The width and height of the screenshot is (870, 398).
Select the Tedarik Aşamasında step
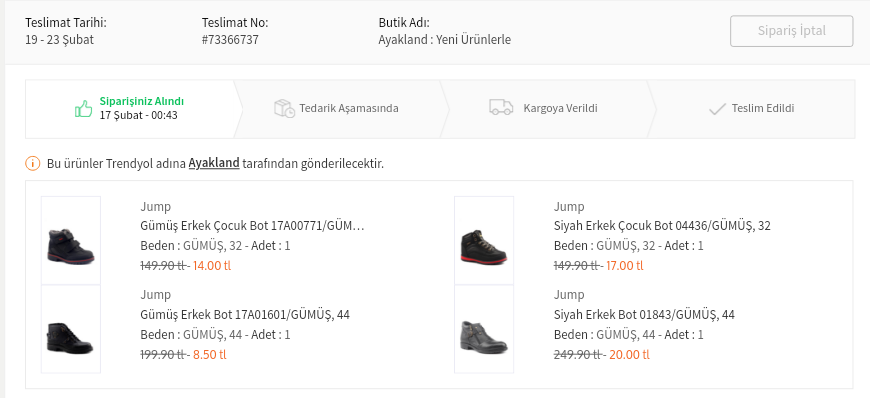338,109
